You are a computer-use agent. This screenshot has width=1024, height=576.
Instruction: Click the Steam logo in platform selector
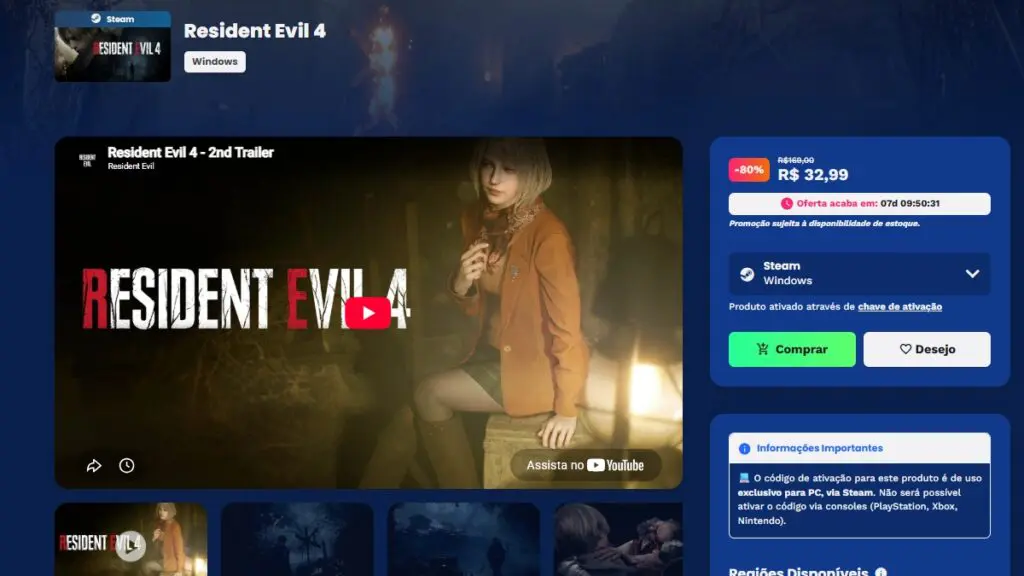[747, 274]
